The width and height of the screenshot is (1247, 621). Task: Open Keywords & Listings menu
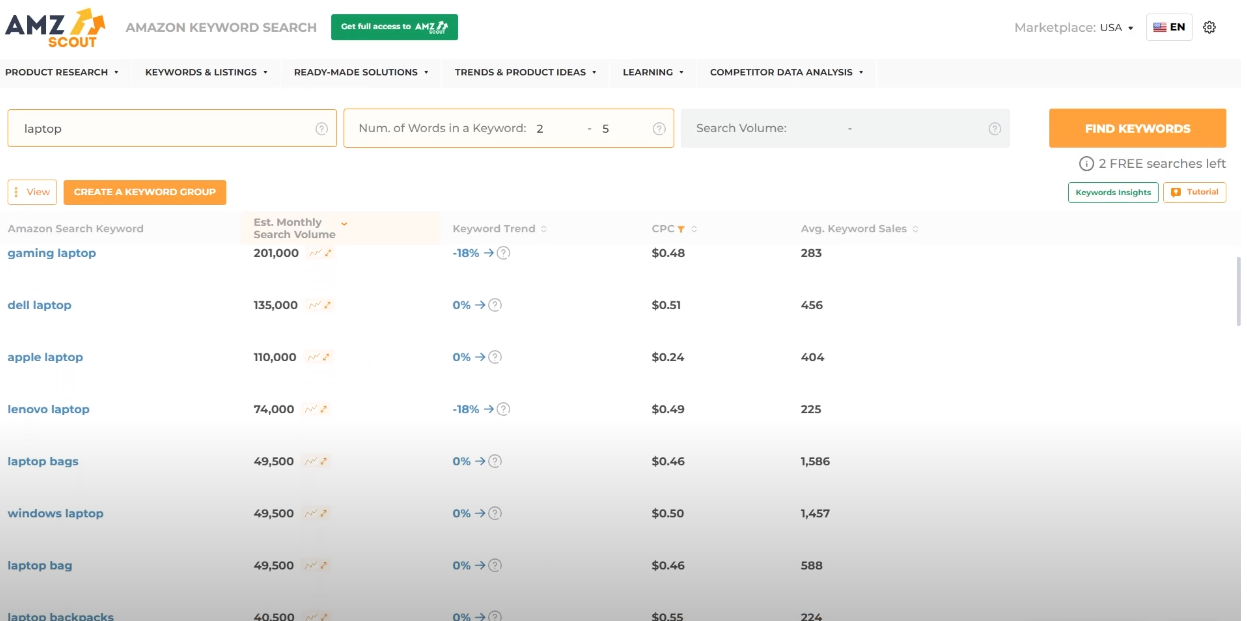206,72
